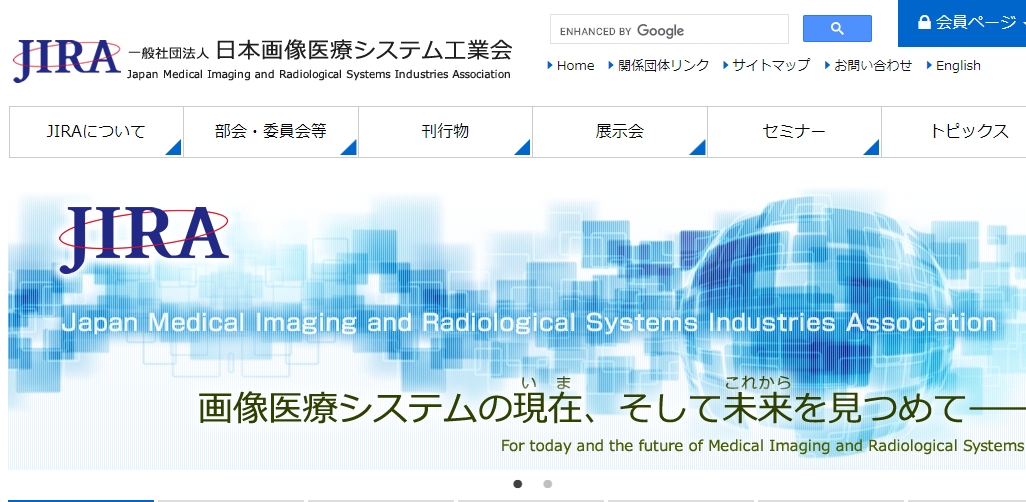Open the 会員ページ member button

click(962, 23)
